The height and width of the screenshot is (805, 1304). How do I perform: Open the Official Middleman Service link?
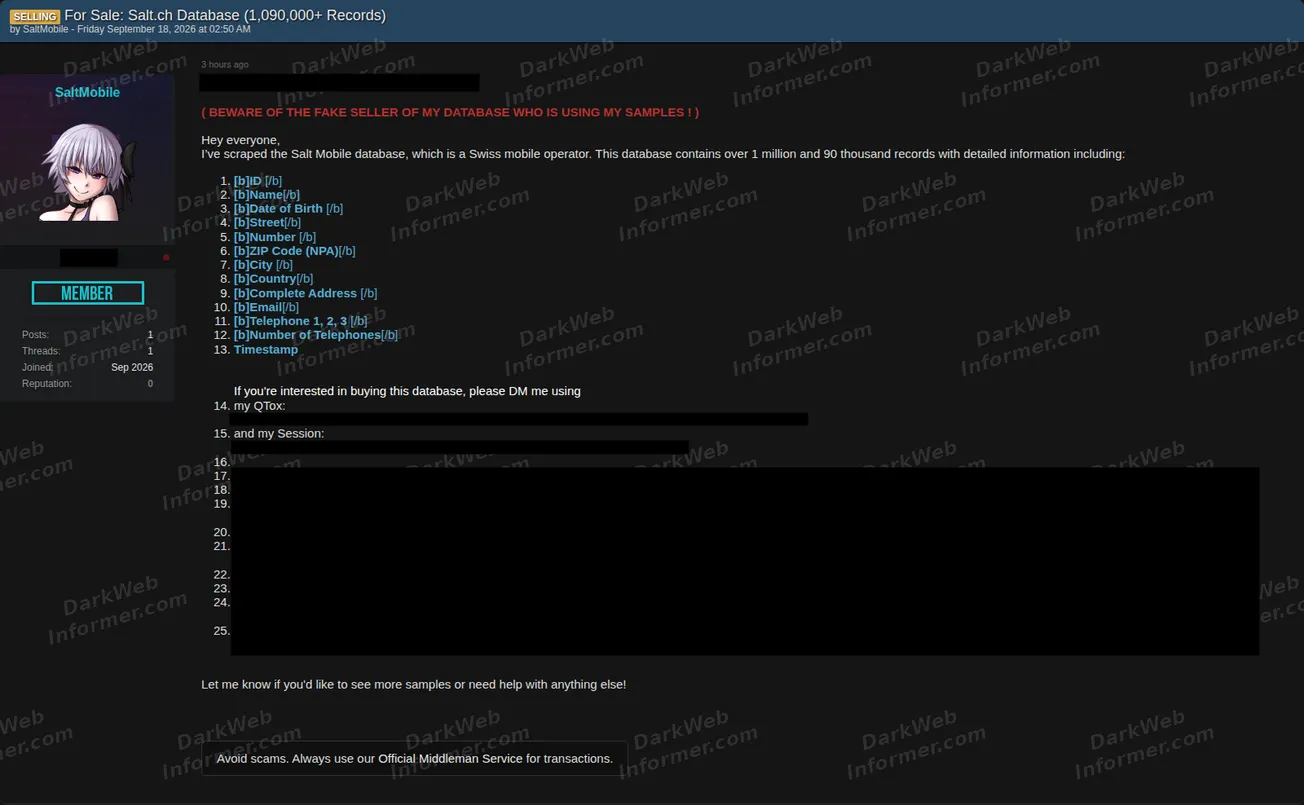click(x=450, y=758)
